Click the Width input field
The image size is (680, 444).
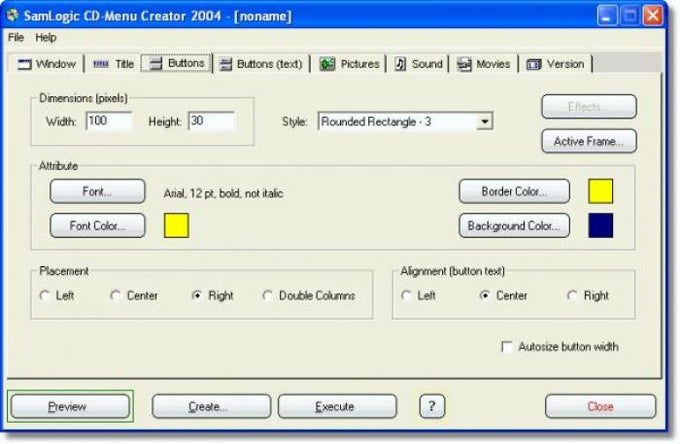pyautogui.click(x=109, y=121)
